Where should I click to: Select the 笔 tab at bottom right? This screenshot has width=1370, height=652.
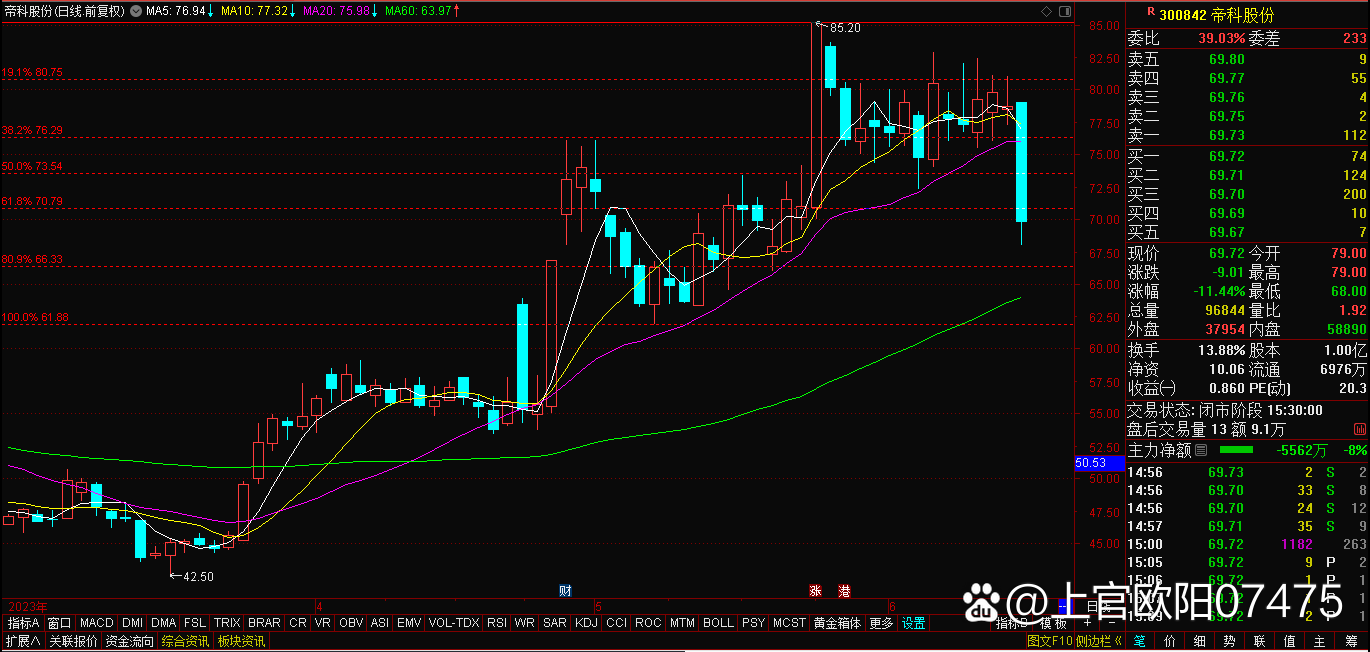point(1142,641)
